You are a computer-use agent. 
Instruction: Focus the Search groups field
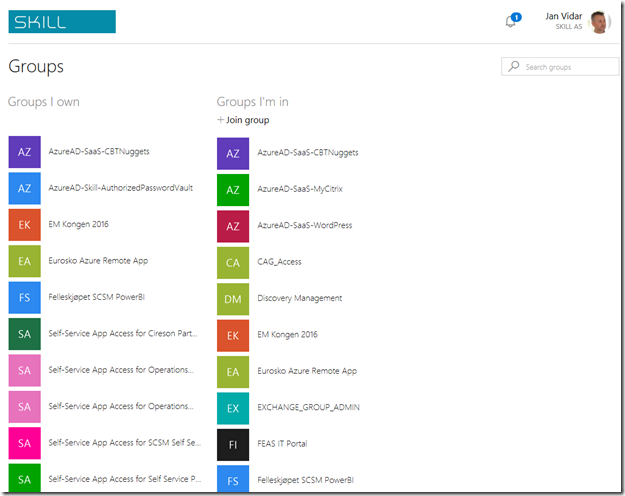click(x=560, y=67)
